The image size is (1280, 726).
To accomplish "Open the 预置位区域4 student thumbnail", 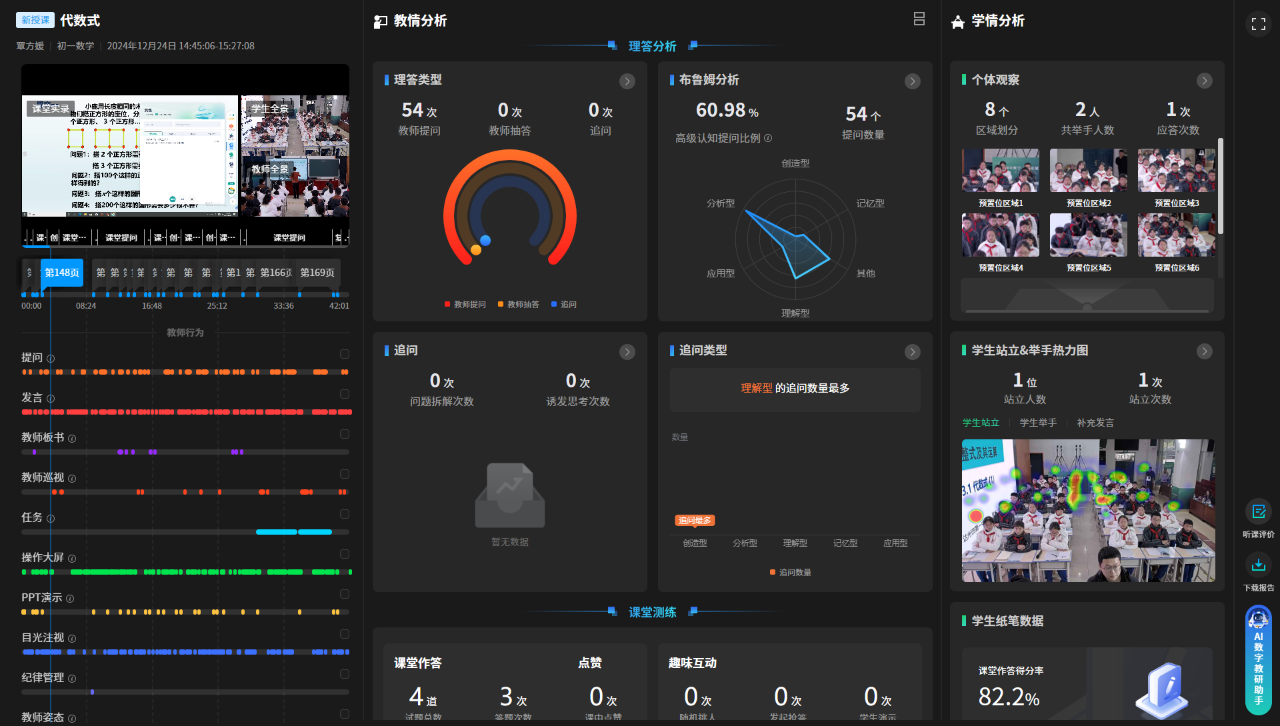I will pyautogui.click(x=1000, y=235).
